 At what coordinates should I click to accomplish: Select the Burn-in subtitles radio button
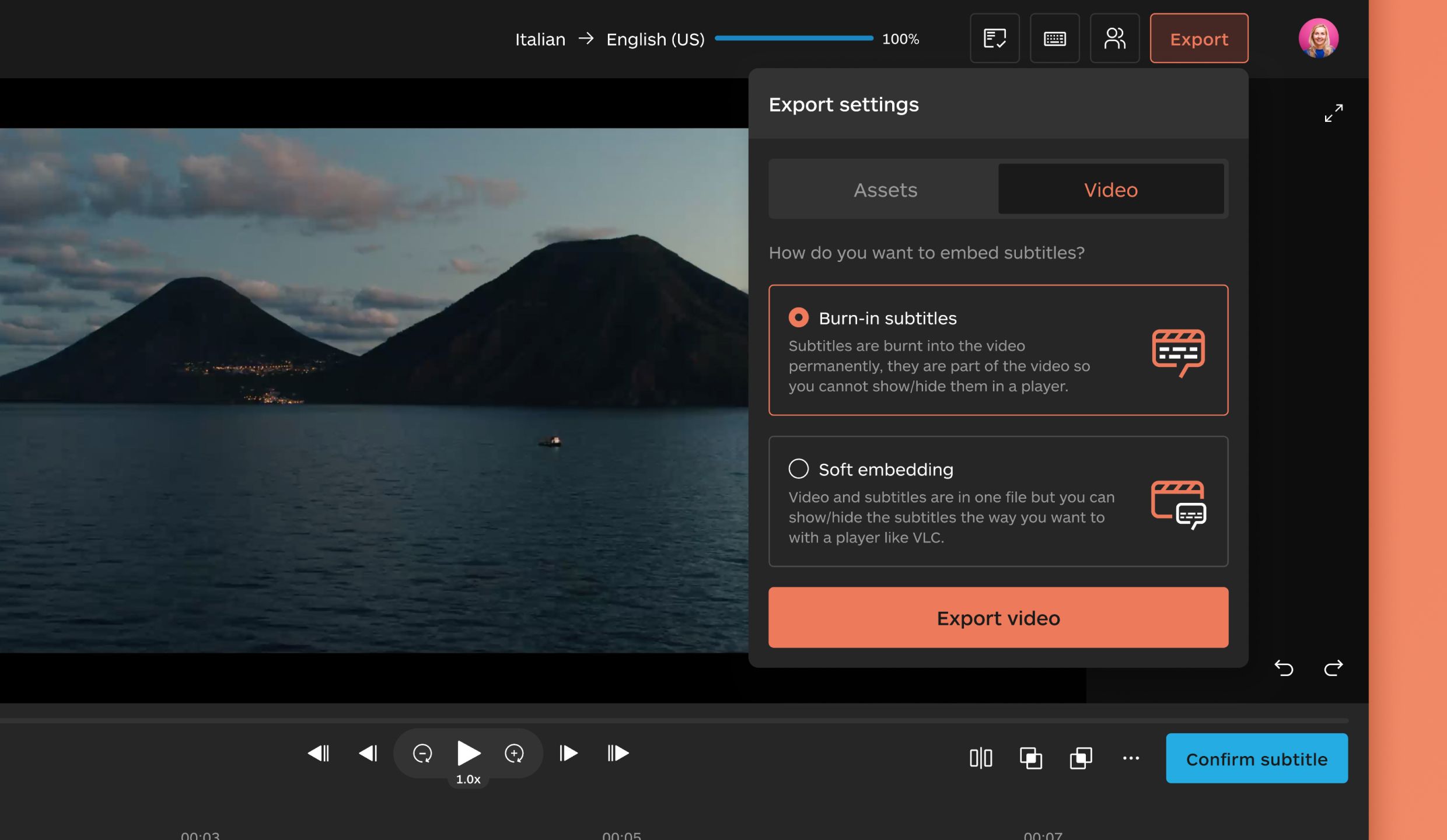point(798,317)
